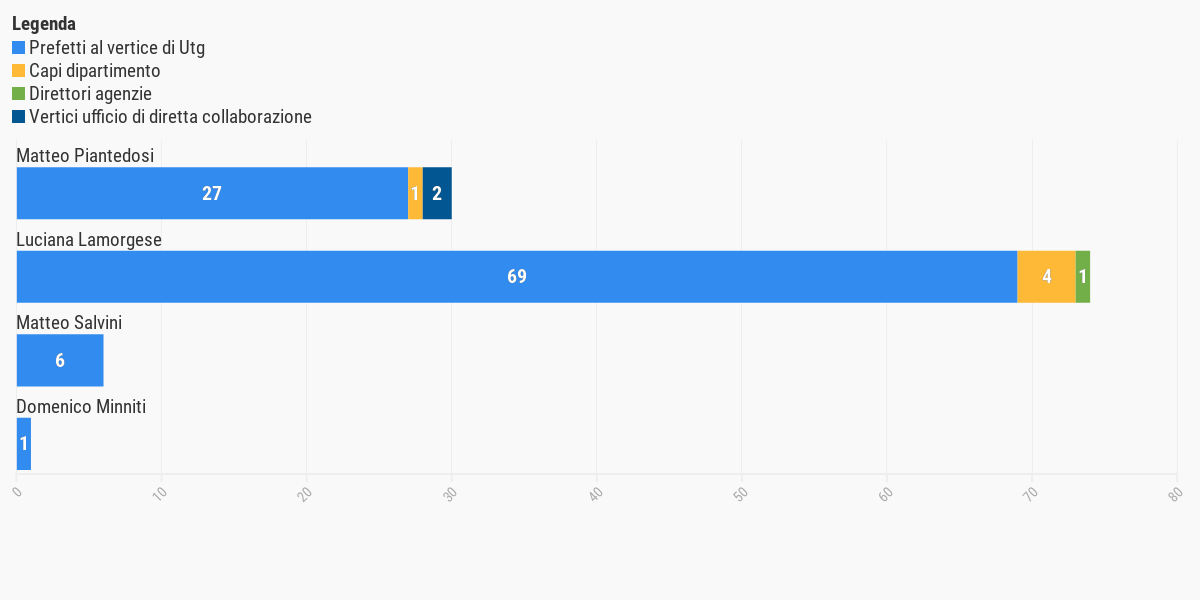The height and width of the screenshot is (600, 1200).
Task: Click the Luciana Lamorgese row label
Action: (89, 240)
